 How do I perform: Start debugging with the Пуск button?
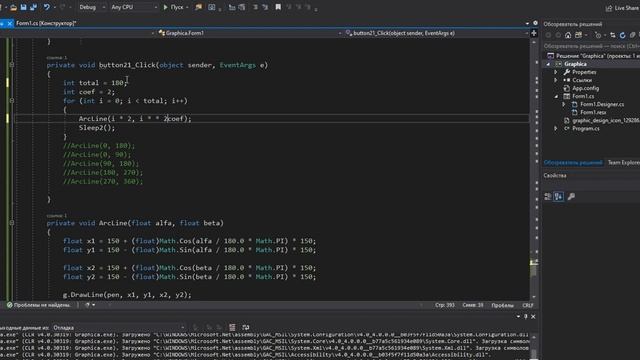[173, 7]
